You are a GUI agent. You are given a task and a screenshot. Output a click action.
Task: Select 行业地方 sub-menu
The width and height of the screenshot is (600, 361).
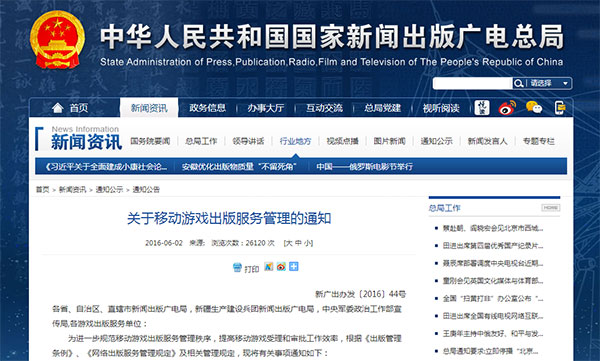point(295,141)
